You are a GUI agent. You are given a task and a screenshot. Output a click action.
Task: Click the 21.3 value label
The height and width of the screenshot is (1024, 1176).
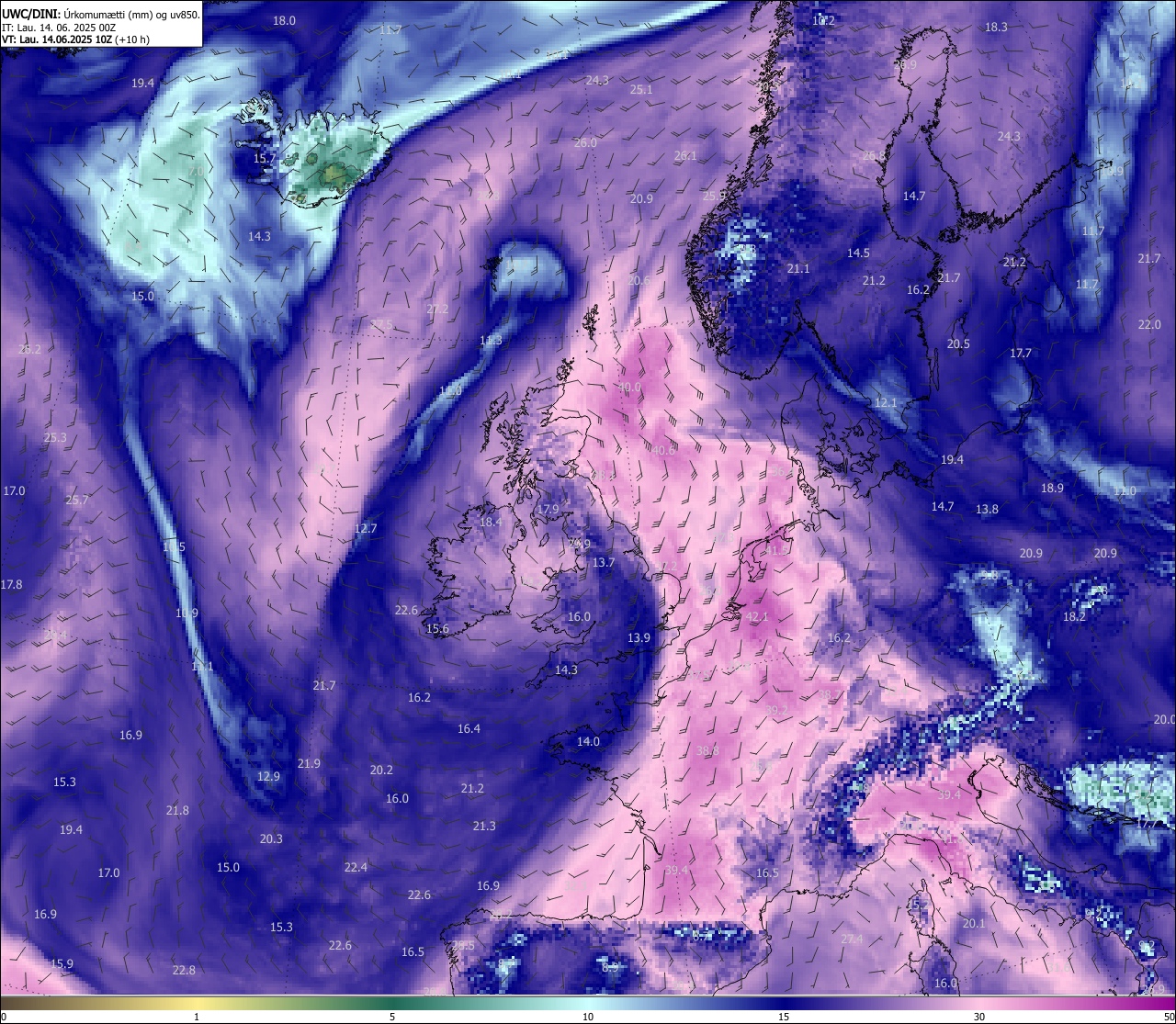[x=484, y=826]
